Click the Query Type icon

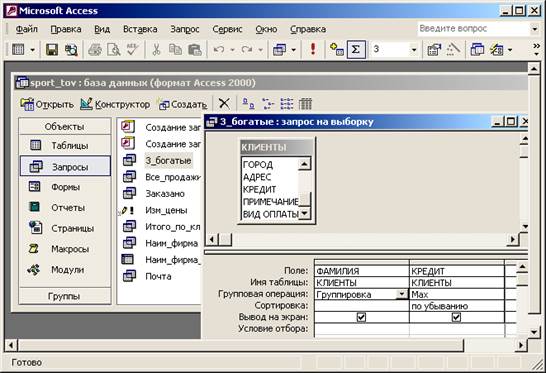[280, 50]
